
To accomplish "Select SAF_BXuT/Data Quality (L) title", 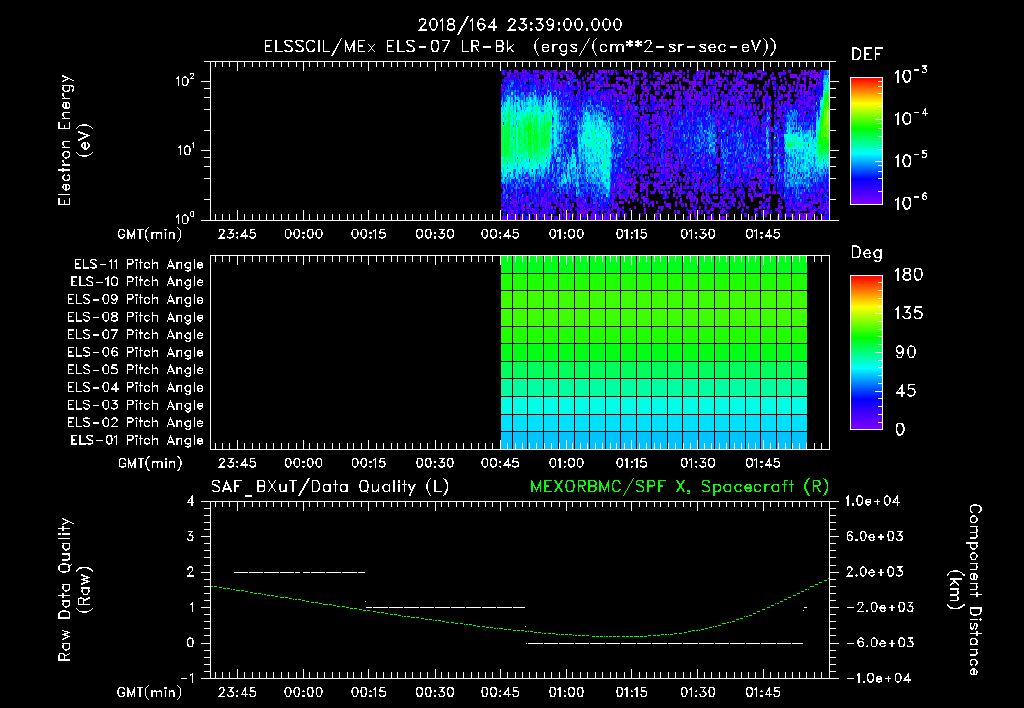I will click(330, 487).
